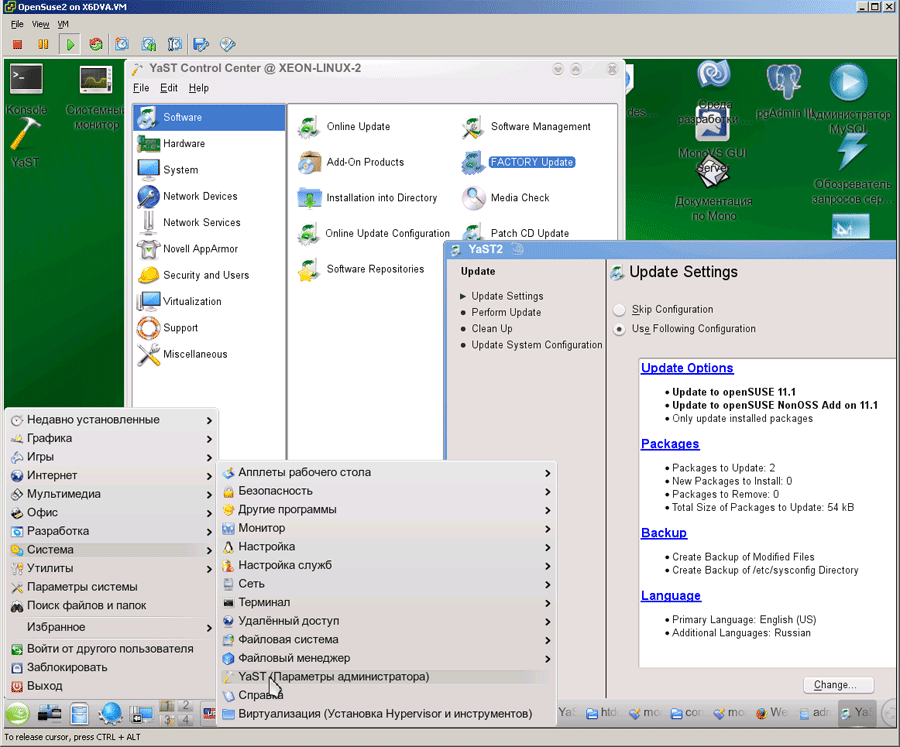Click blue globe icon in taskbar

pos(110,714)
